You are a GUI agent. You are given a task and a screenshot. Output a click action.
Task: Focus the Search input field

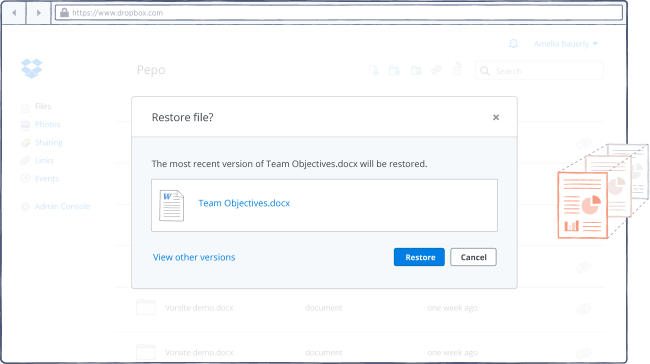(539, 71)
